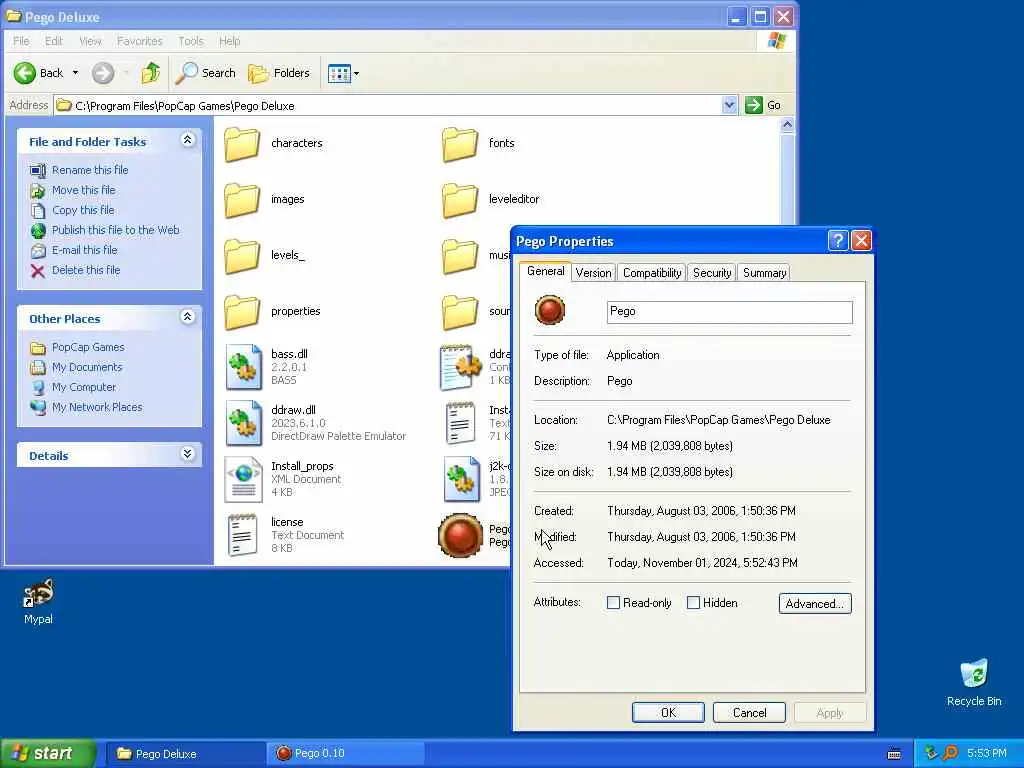1024x768 pixels.
Task: Open the Help menu
Action: click(x=229, y=41)
